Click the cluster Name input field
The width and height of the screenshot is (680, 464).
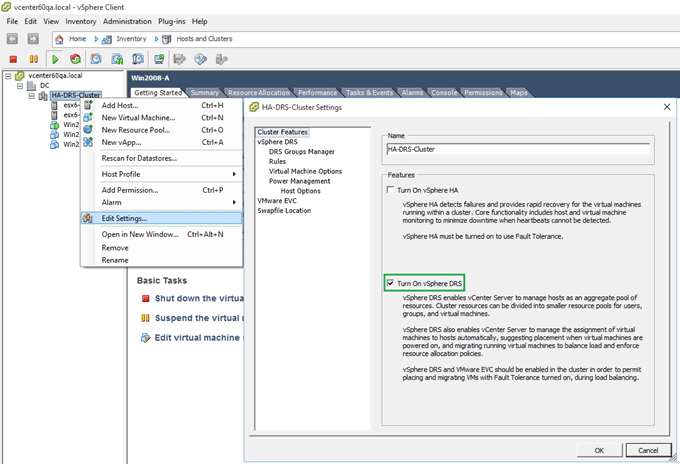pos(518,149)
